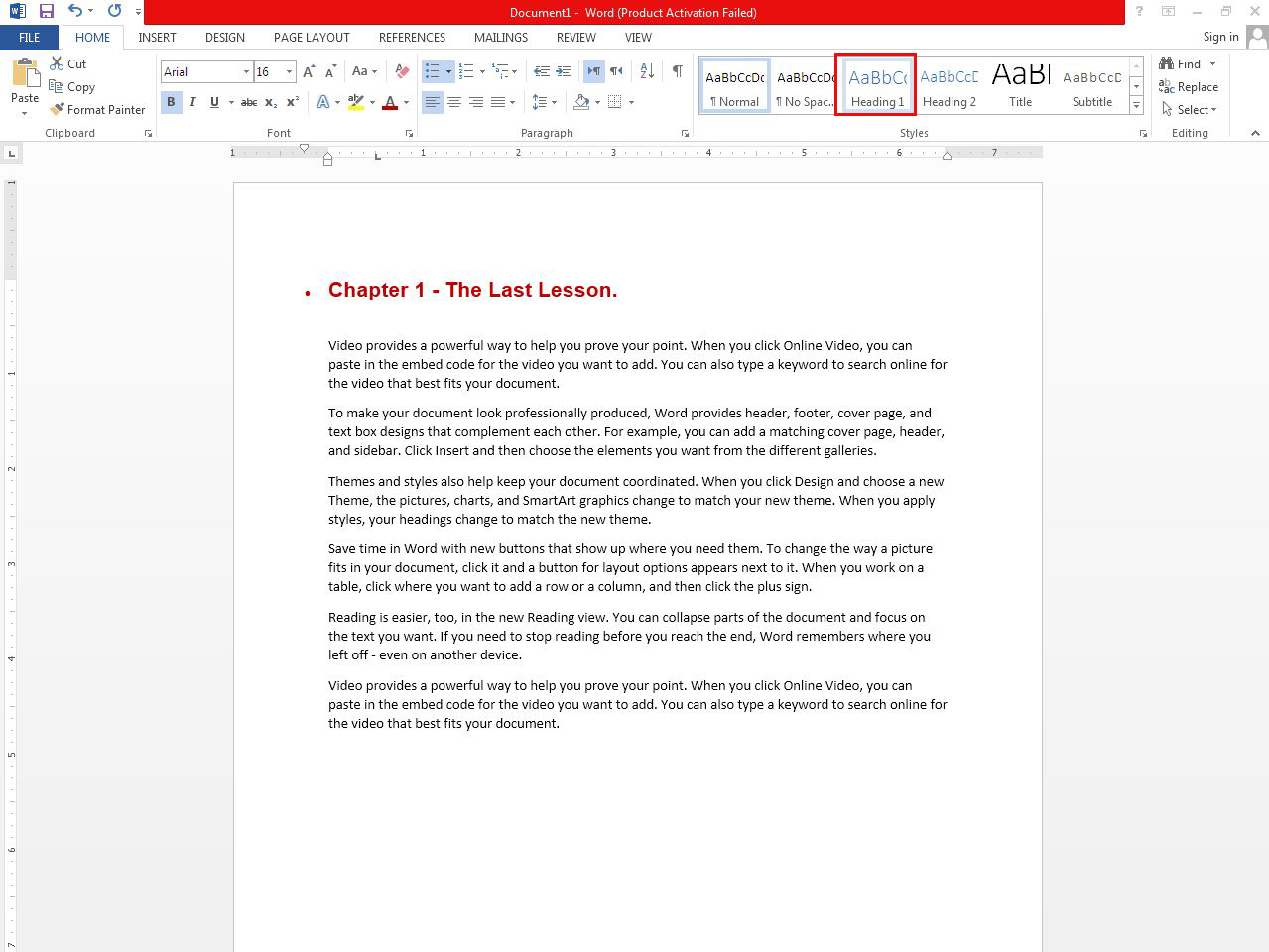This screenshot has width=1269, height=952.
Task: Click the Replace button
Action: 1189,86
